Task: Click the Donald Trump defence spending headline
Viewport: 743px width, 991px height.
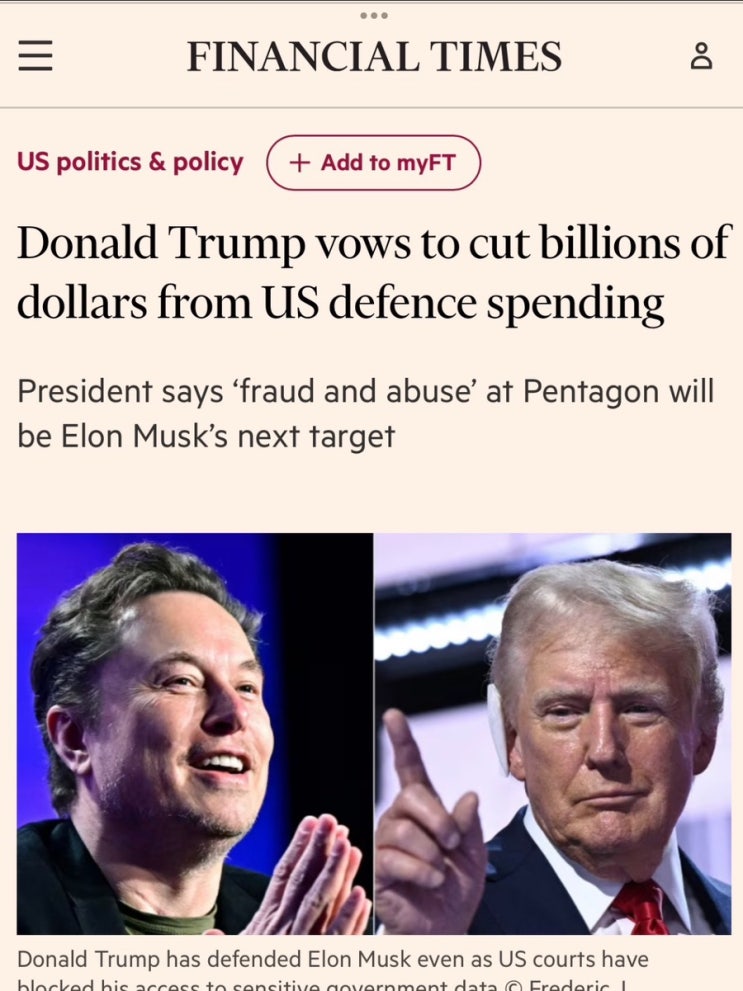Action: pyautogui.click(x=374, y=272)
